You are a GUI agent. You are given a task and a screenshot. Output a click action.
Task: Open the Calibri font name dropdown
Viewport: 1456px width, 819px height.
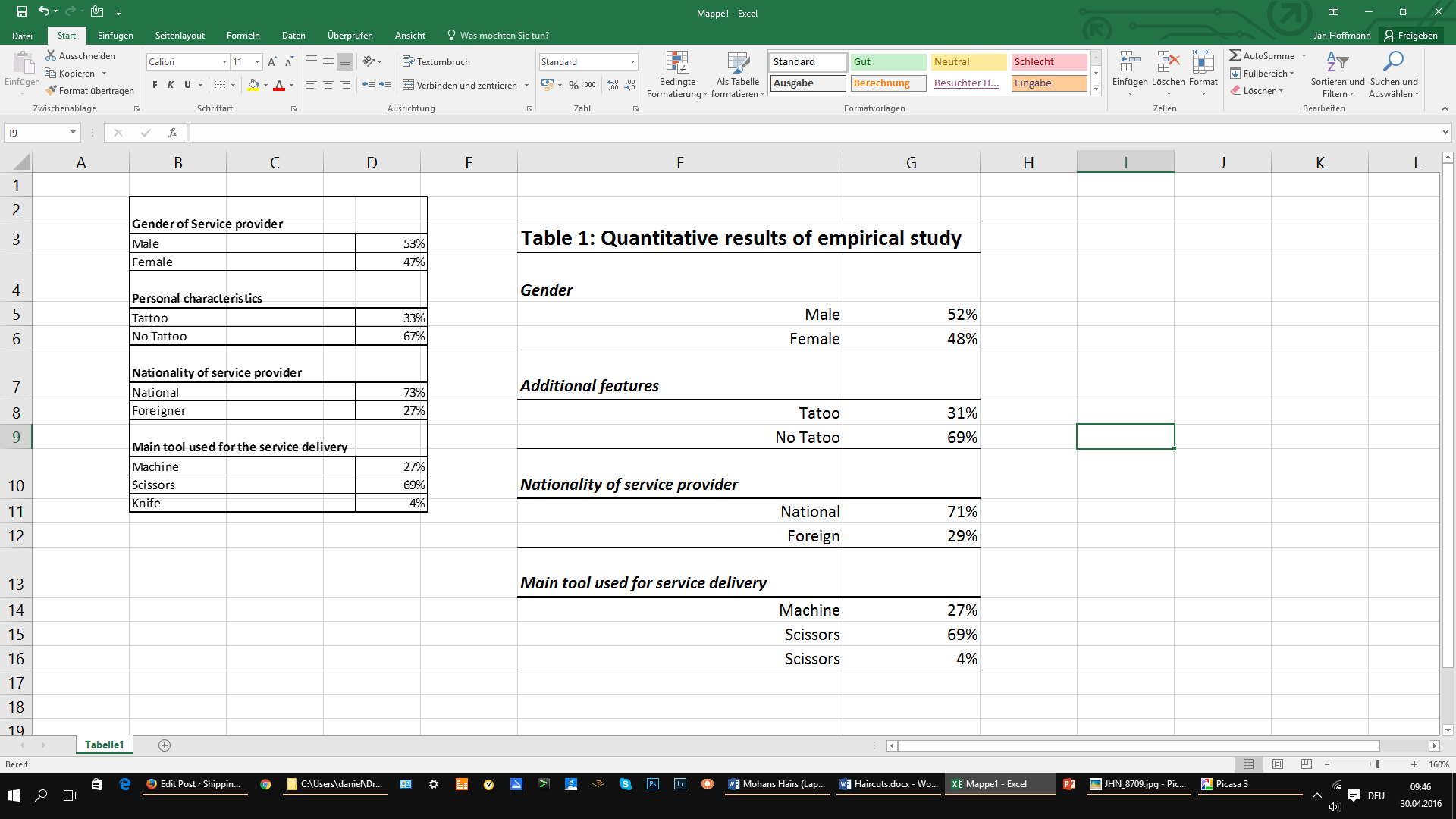click(224, 61)
